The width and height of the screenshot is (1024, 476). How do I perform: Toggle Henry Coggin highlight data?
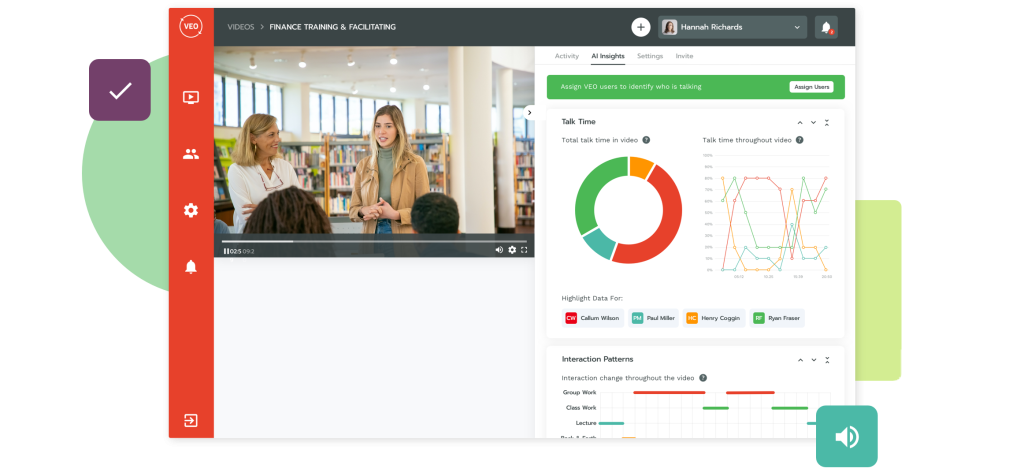(x=714, y=318)
